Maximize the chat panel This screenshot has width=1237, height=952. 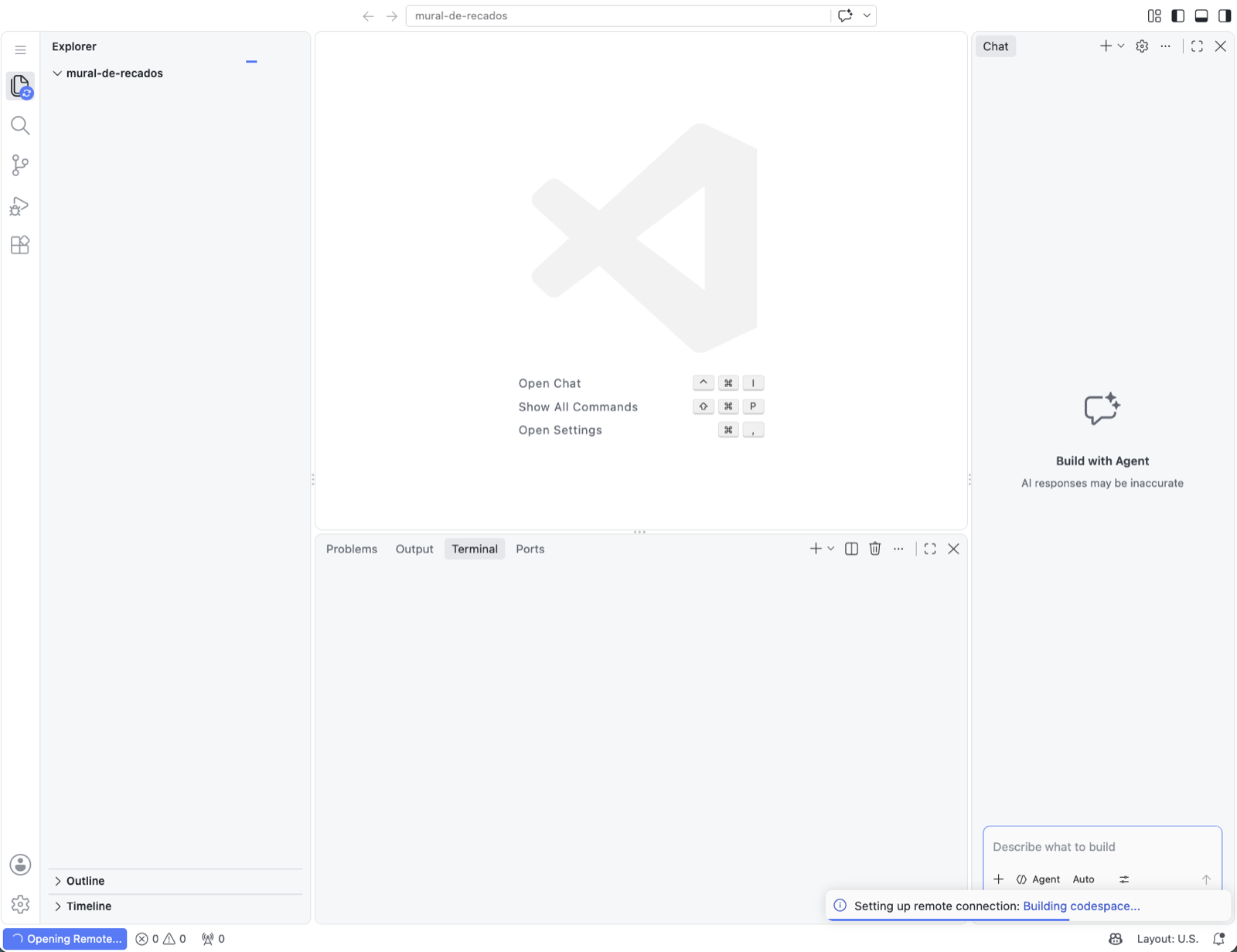click(x=1197, y=46)
